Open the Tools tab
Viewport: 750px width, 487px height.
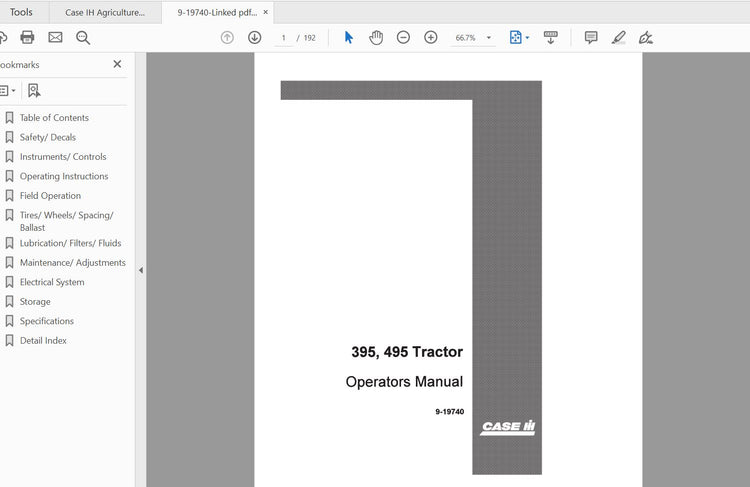coord(21,12)
